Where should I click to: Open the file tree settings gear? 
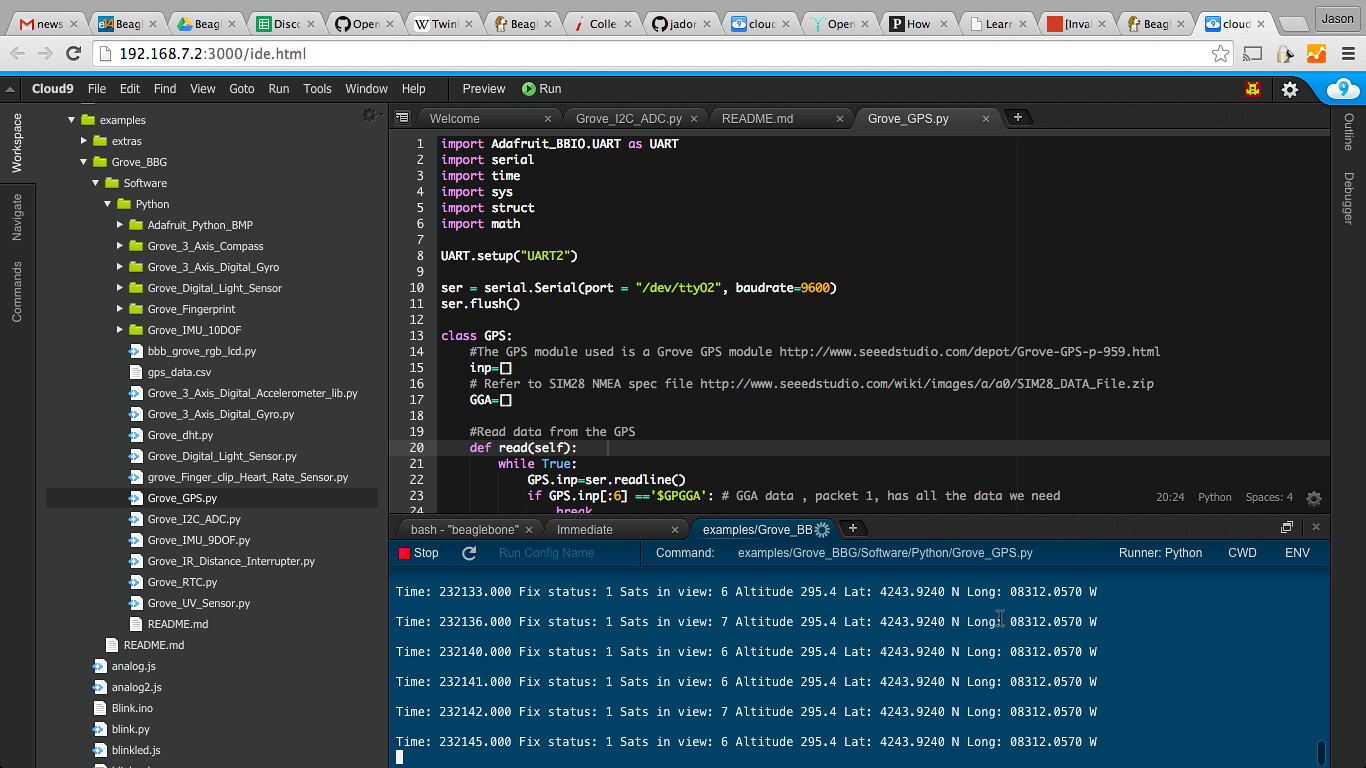coord(370,116)
